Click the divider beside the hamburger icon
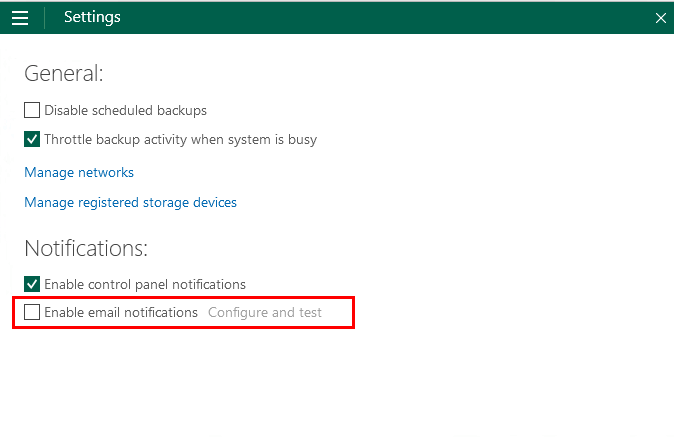 45,17
